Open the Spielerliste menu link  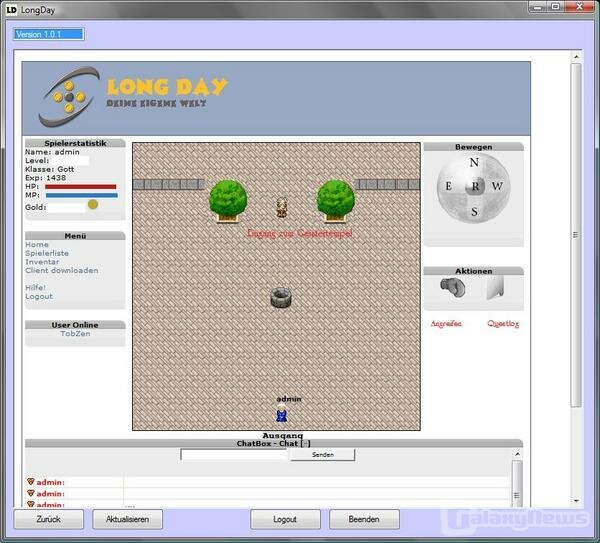47,253
